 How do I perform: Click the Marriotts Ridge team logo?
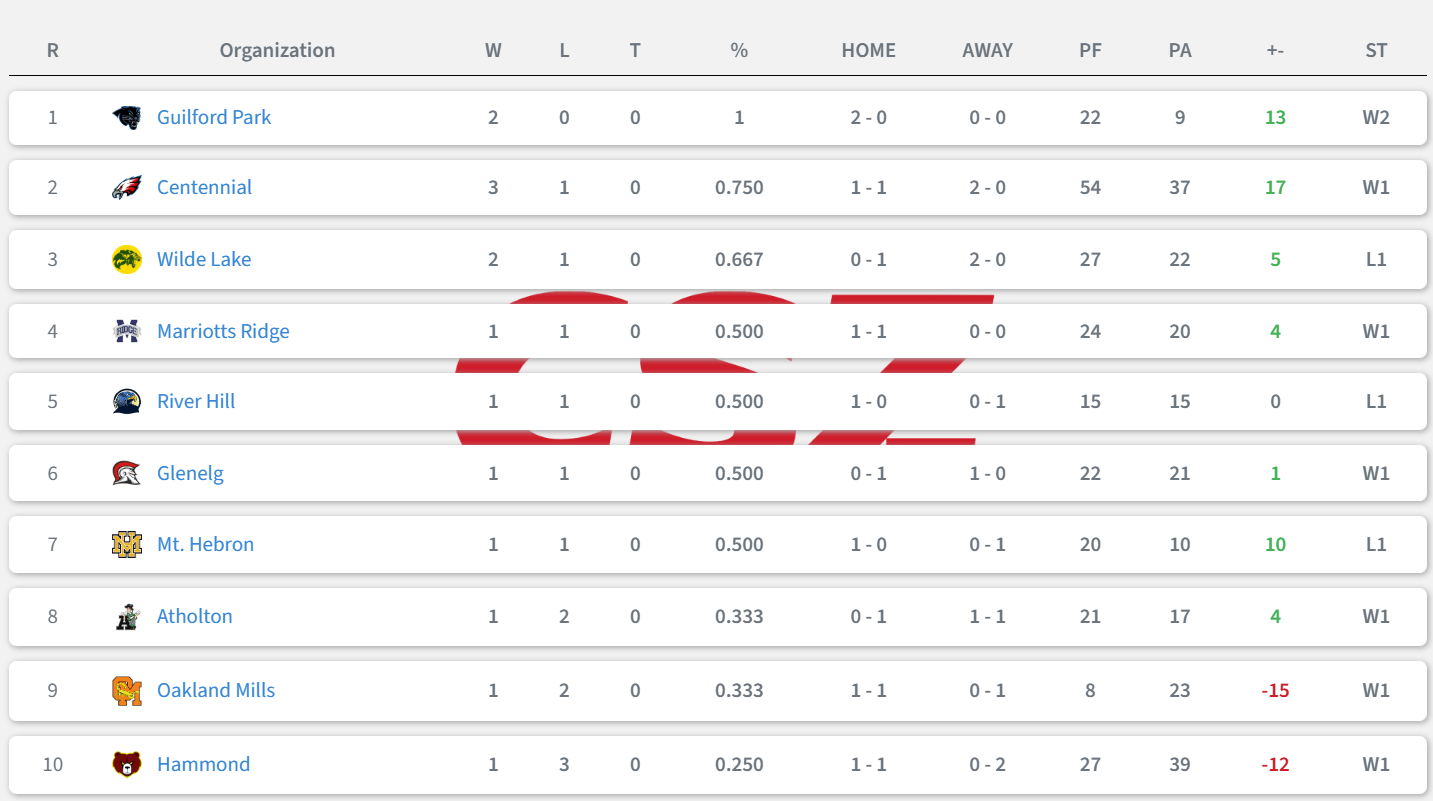pyautogui.click(x=126, y=331)
